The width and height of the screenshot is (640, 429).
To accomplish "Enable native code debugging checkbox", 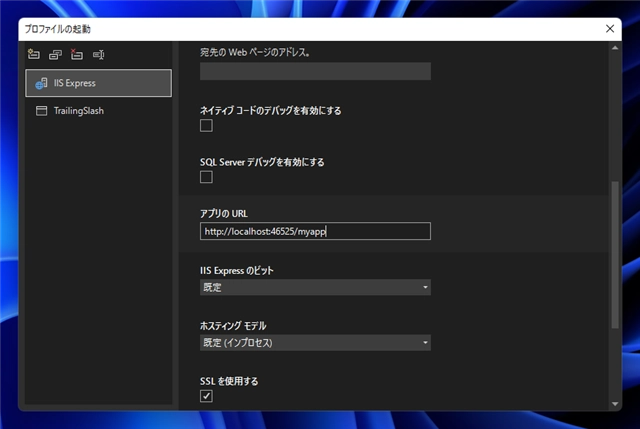I will click(206, 125).
